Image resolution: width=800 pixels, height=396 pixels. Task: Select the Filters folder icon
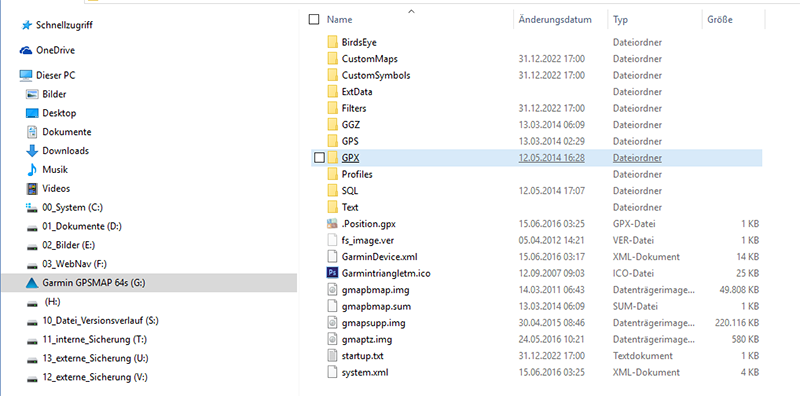[333, 108]
